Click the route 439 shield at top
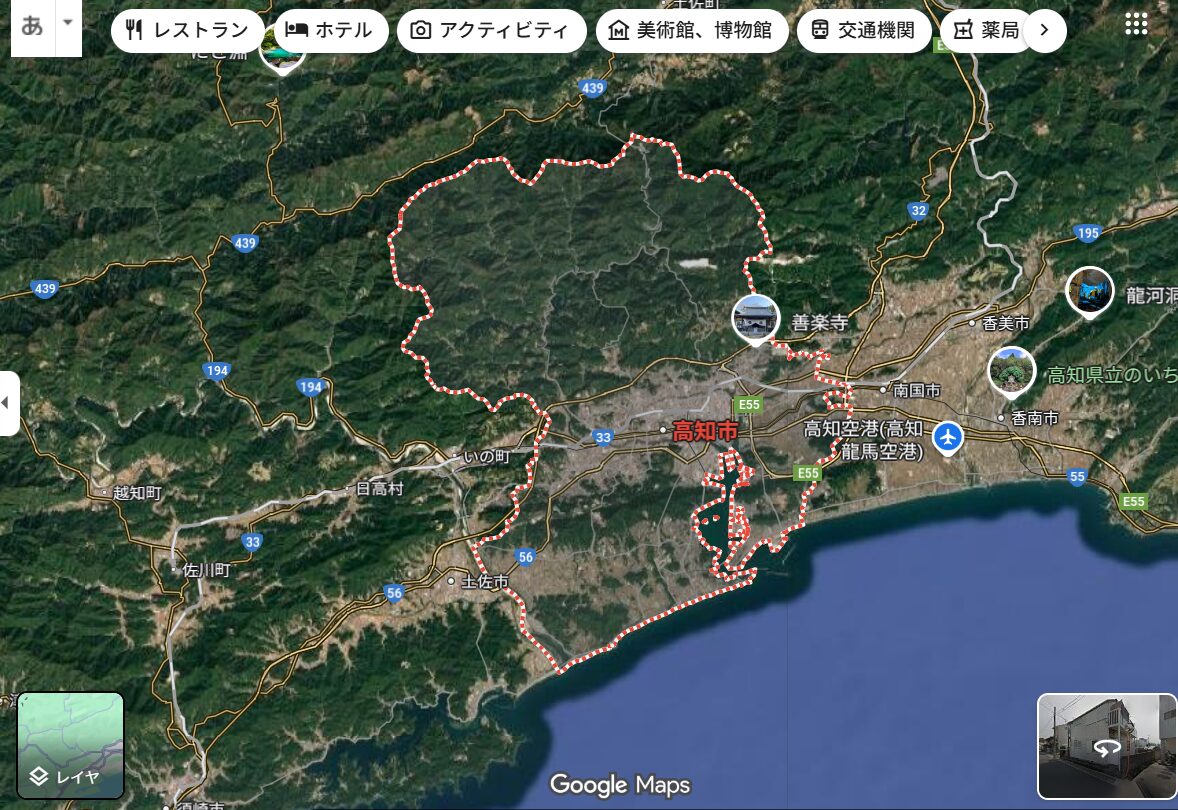Viewport: 1178px width, 810px height. 593,89
